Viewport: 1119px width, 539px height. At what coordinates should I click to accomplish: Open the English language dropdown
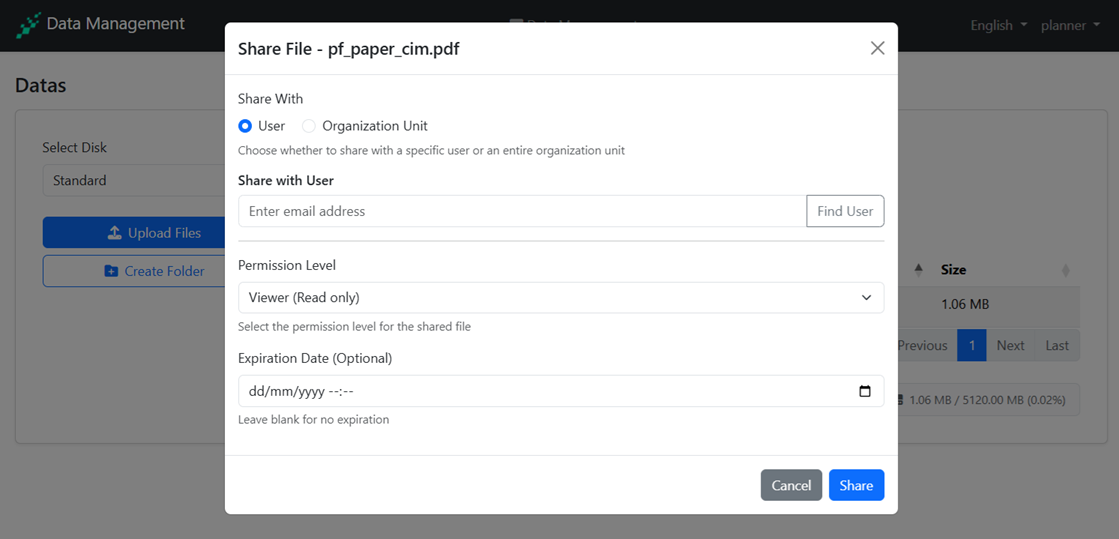pos(998,25)
